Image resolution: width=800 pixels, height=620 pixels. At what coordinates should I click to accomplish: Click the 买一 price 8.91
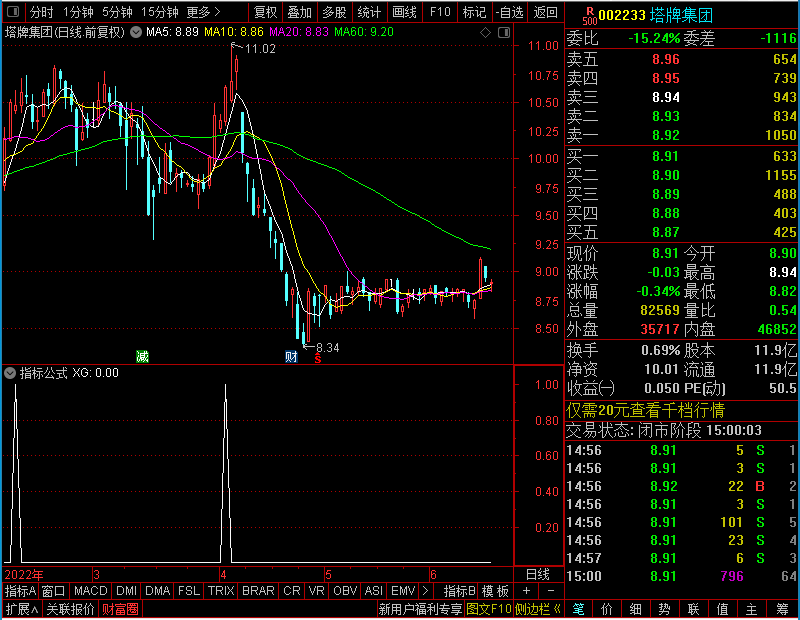tap(666, 156)
